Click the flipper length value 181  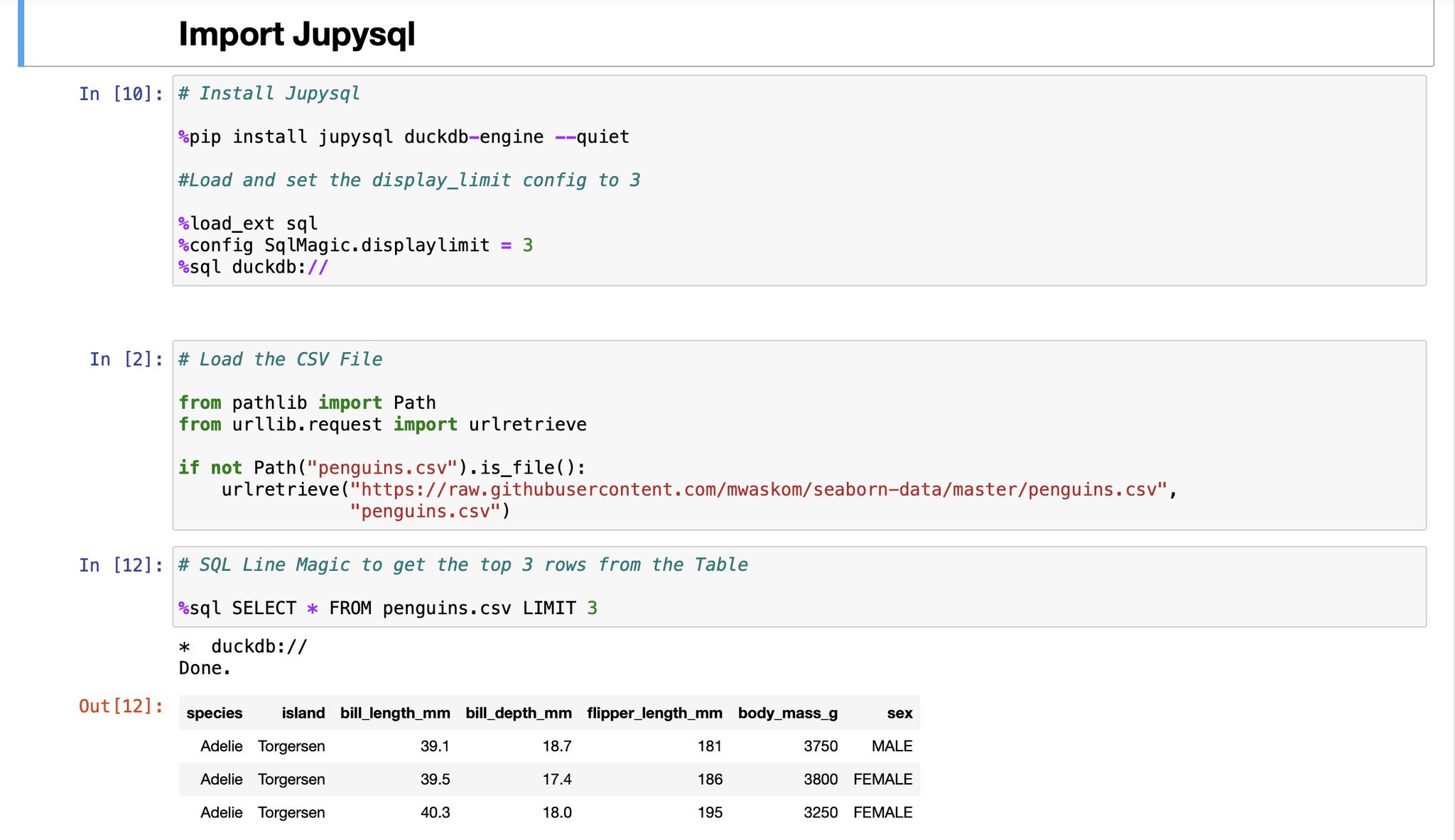(710, 746)
